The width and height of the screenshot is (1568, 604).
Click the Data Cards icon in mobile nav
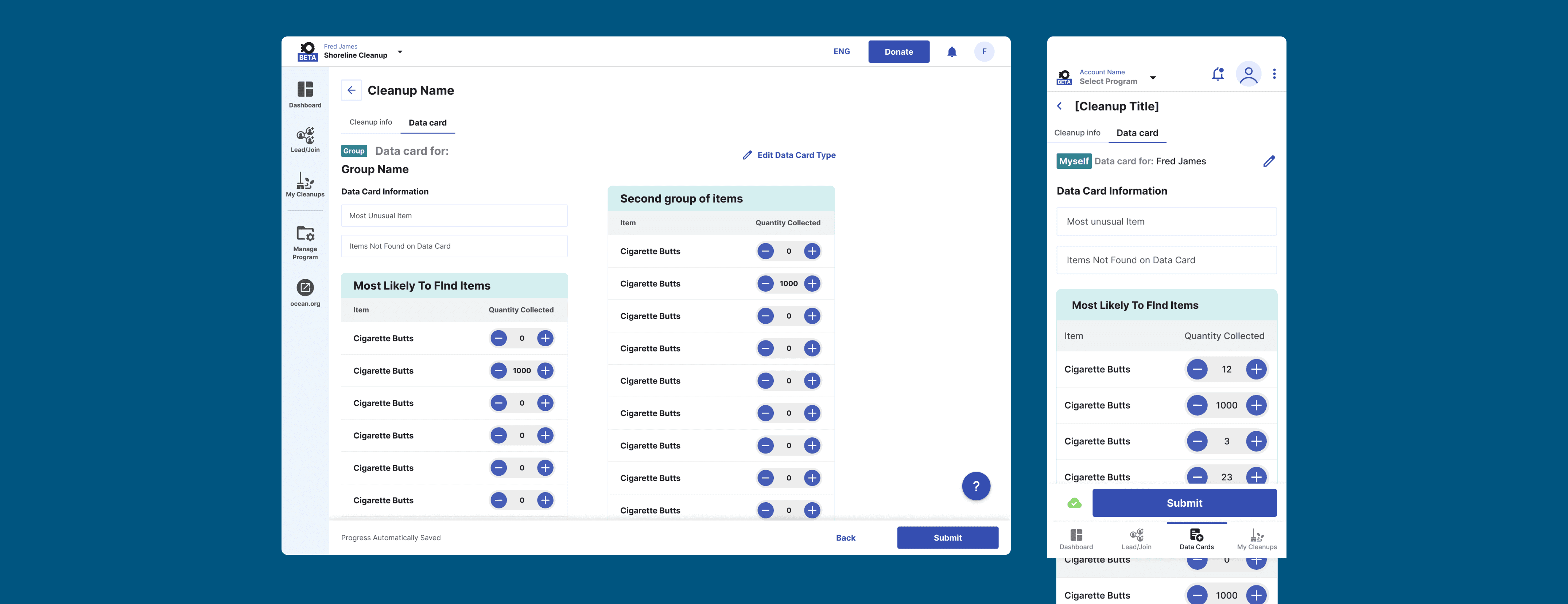tap(1196, 538)
